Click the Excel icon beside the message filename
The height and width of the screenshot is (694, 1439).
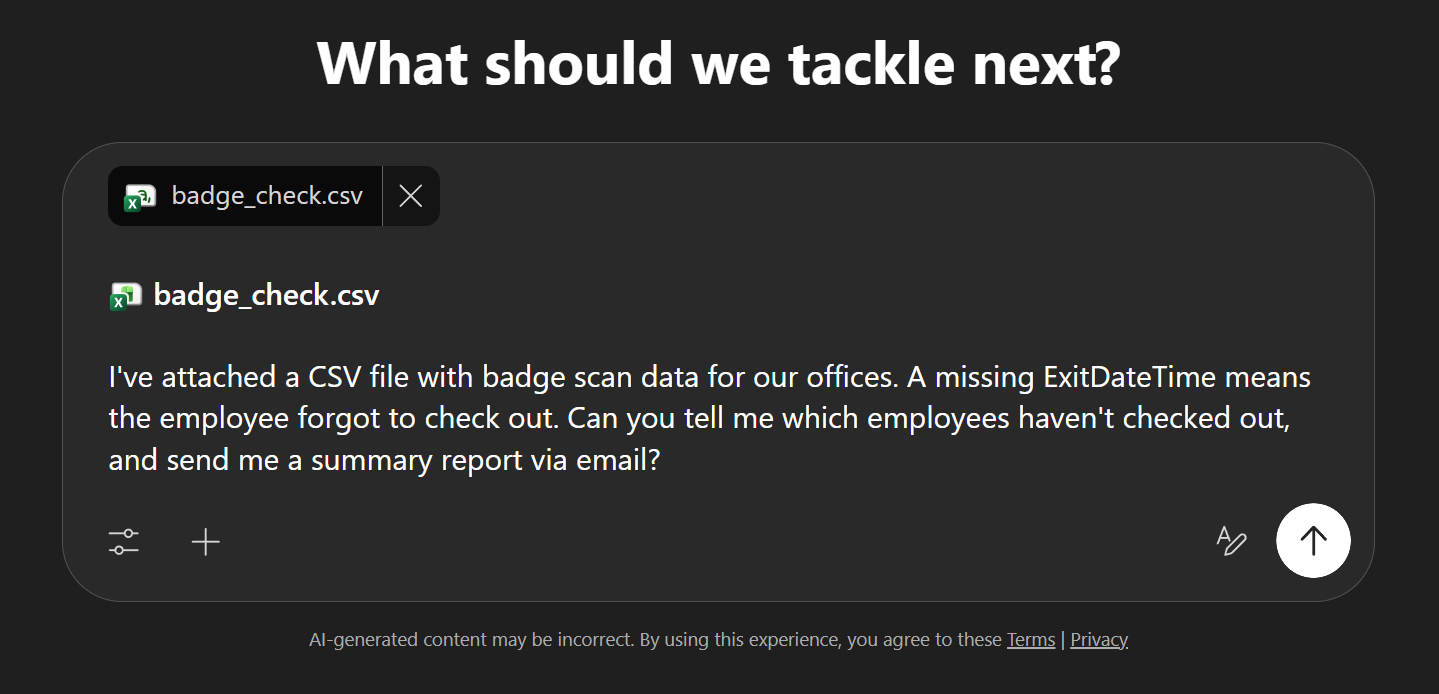[124, 295]
